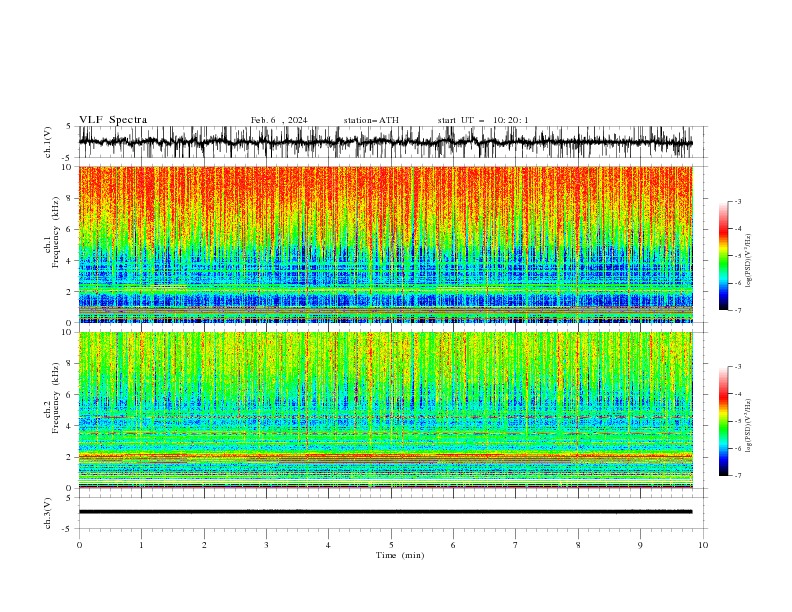Select the "Feb. 6, 2024" date label

click(279, 120)
